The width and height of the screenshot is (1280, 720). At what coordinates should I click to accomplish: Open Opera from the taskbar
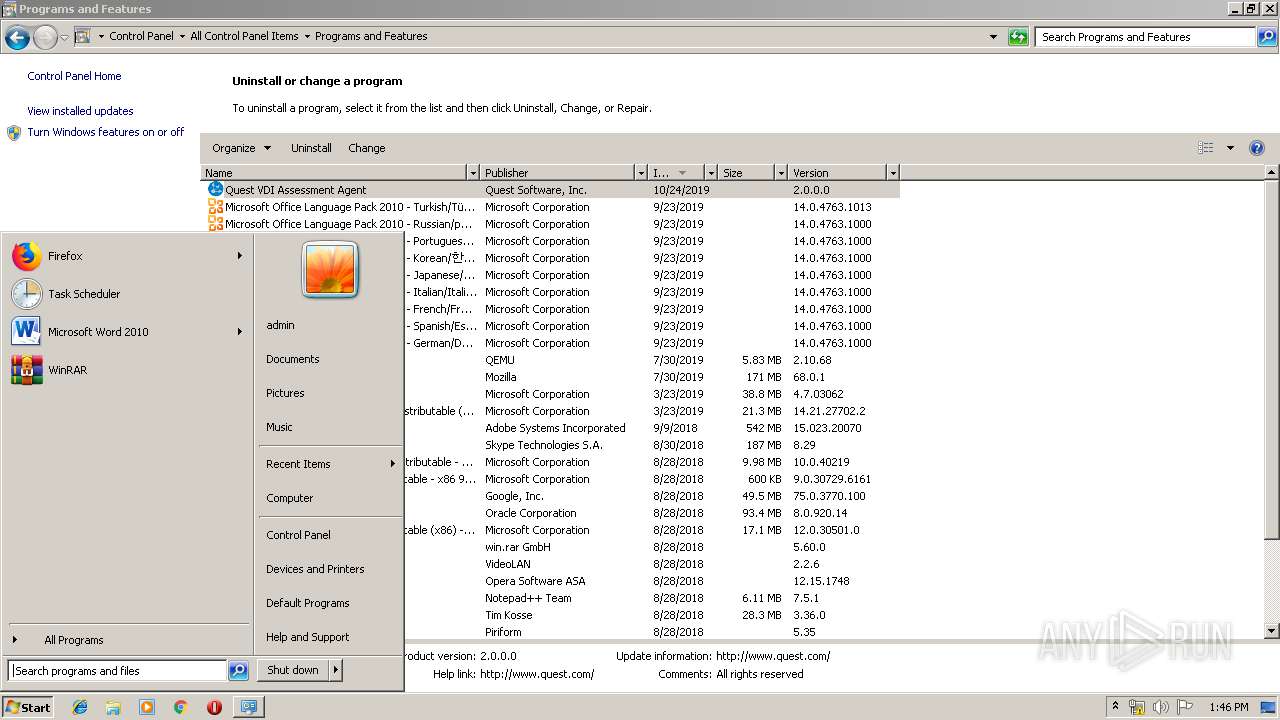pos(214,707)
